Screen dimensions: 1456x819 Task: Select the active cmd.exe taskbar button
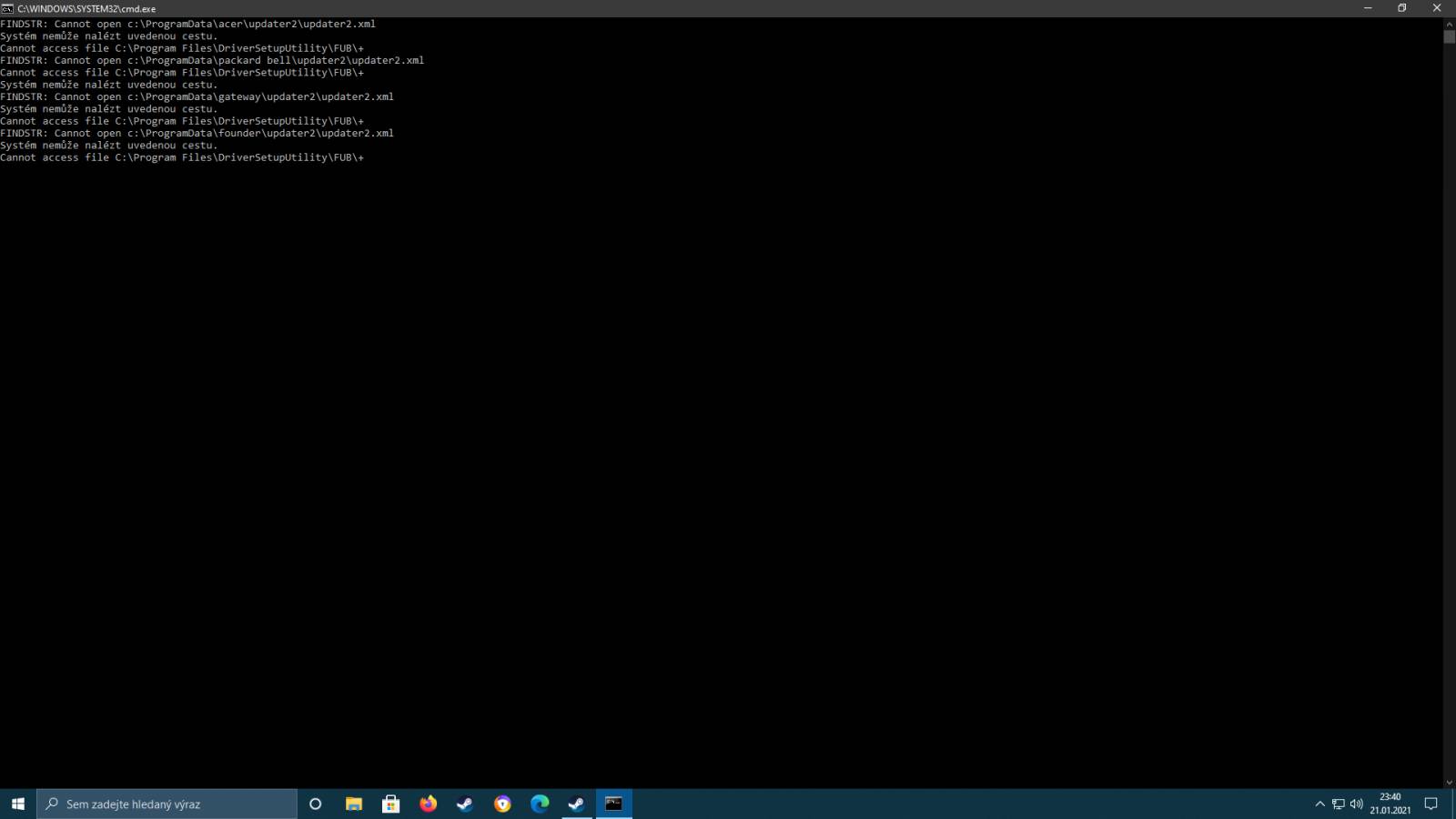[x=614, y=804]
